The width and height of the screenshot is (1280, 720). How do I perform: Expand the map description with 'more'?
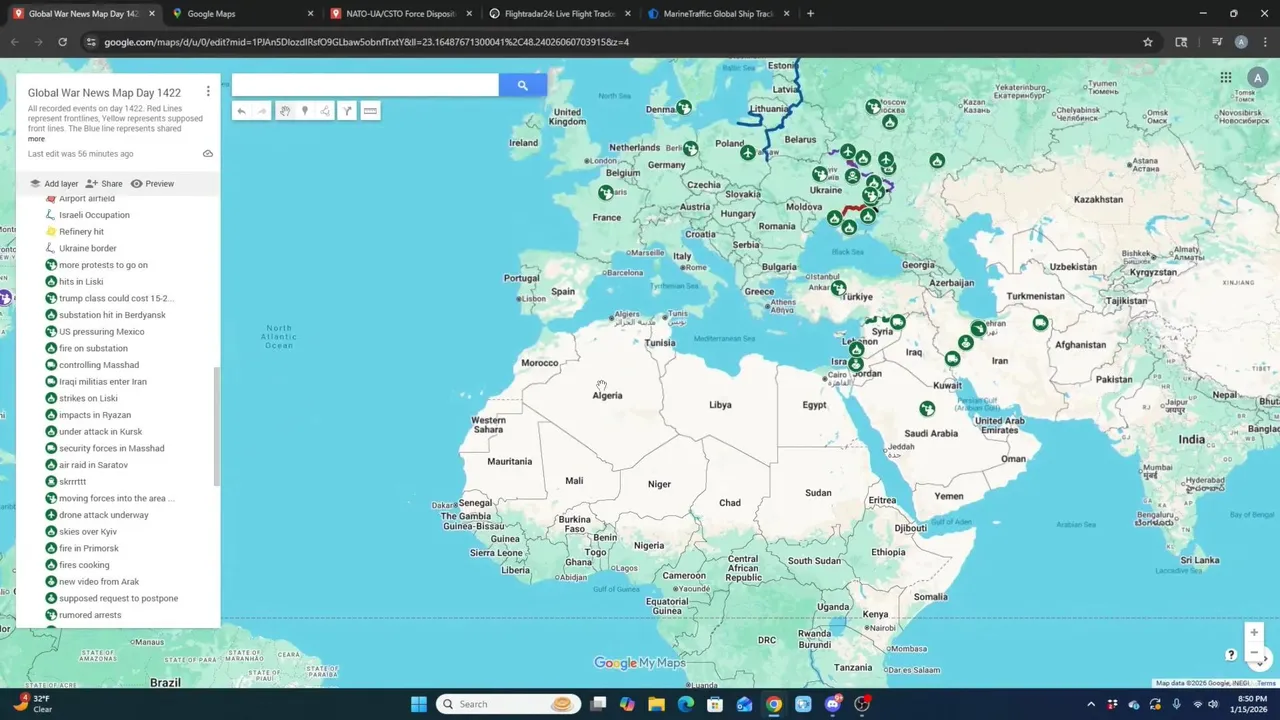coord(36,139)
